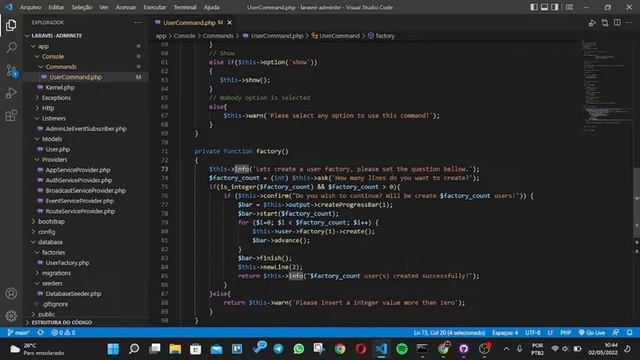The width and height of the screenshot is (640, 360).
Task: Open the Arquivo menu
Action: (x=31, y=7)
